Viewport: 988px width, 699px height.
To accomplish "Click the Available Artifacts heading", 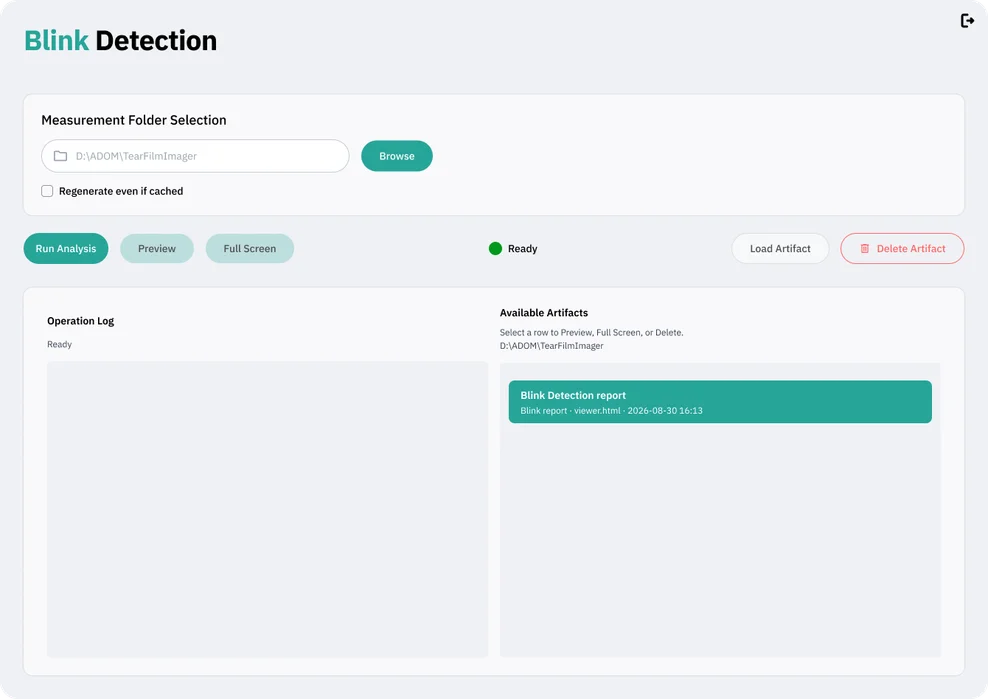I will tap(544, 313).
